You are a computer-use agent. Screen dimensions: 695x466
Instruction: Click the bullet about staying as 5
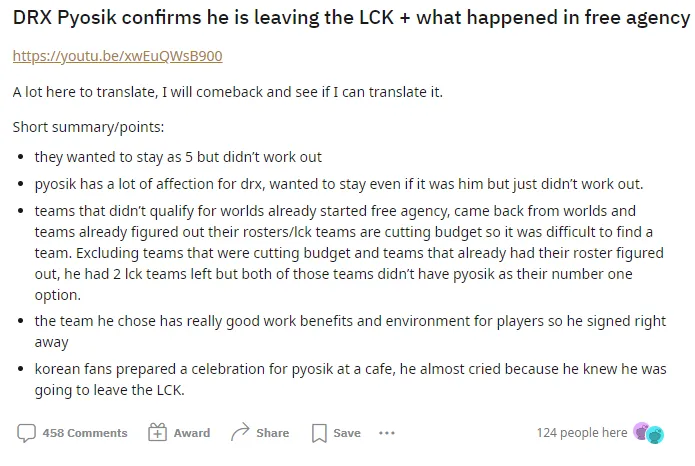pyautogui.click(x=178, y=157)
